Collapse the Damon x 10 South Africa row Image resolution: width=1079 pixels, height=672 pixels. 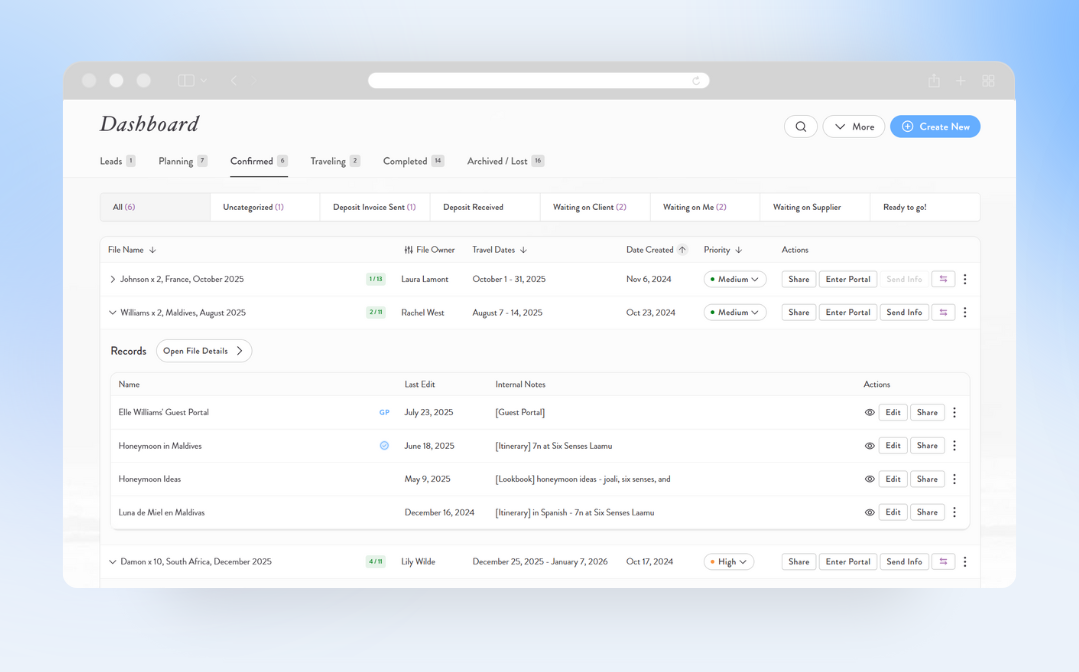click(112, 562)
